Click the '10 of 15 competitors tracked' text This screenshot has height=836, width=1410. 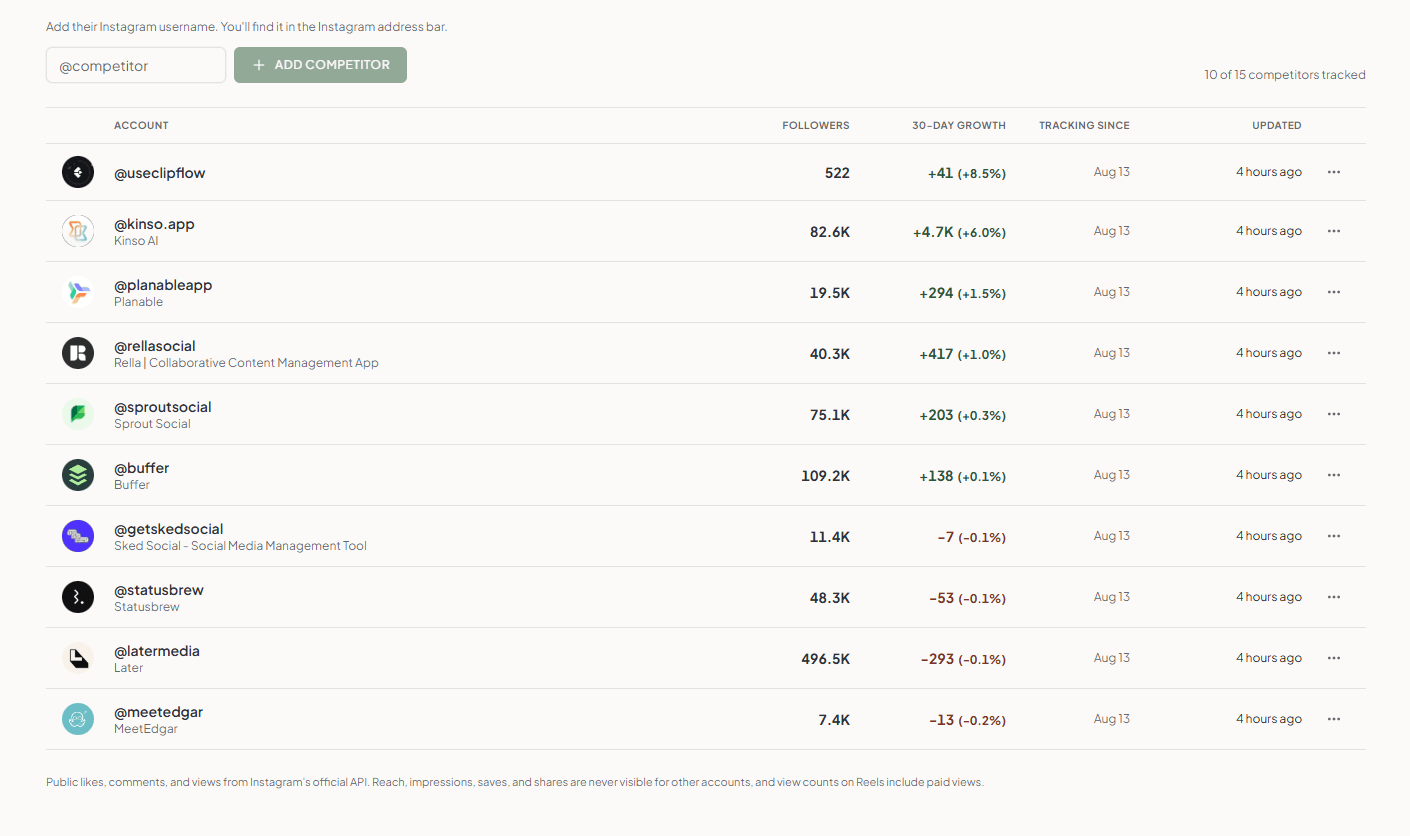(x=1285, y=75)
